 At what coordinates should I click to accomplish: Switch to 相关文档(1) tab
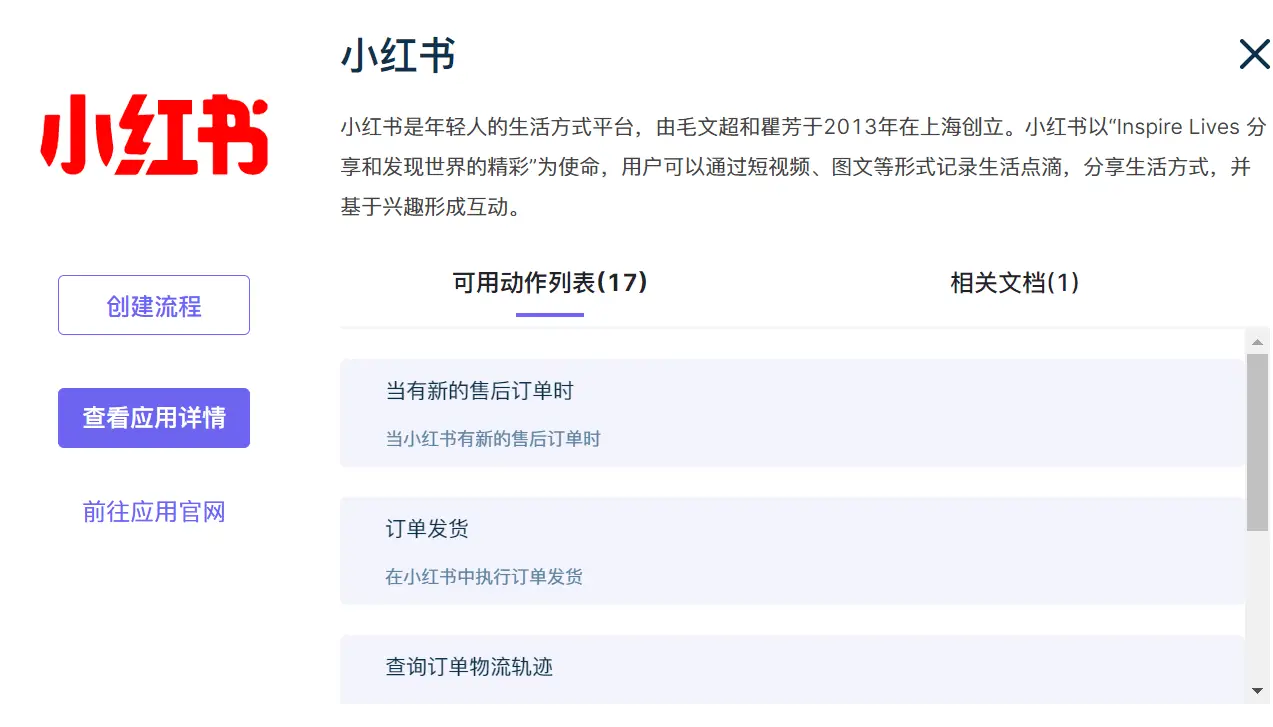(x=1015, y=283)
